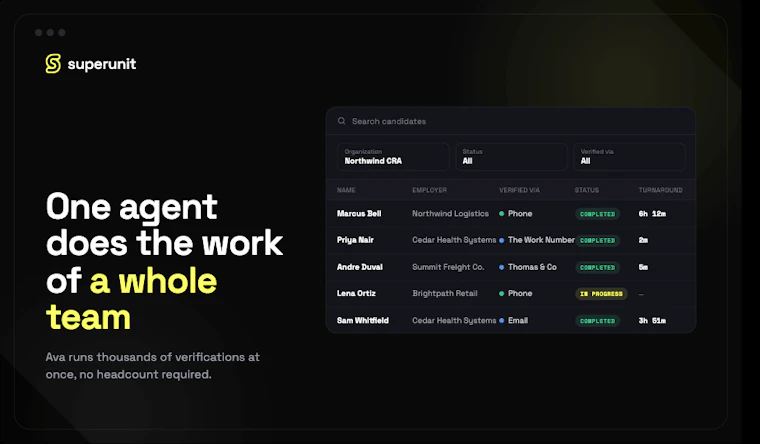
Task: Sort by the NAME column header
Action: (346, 190)
